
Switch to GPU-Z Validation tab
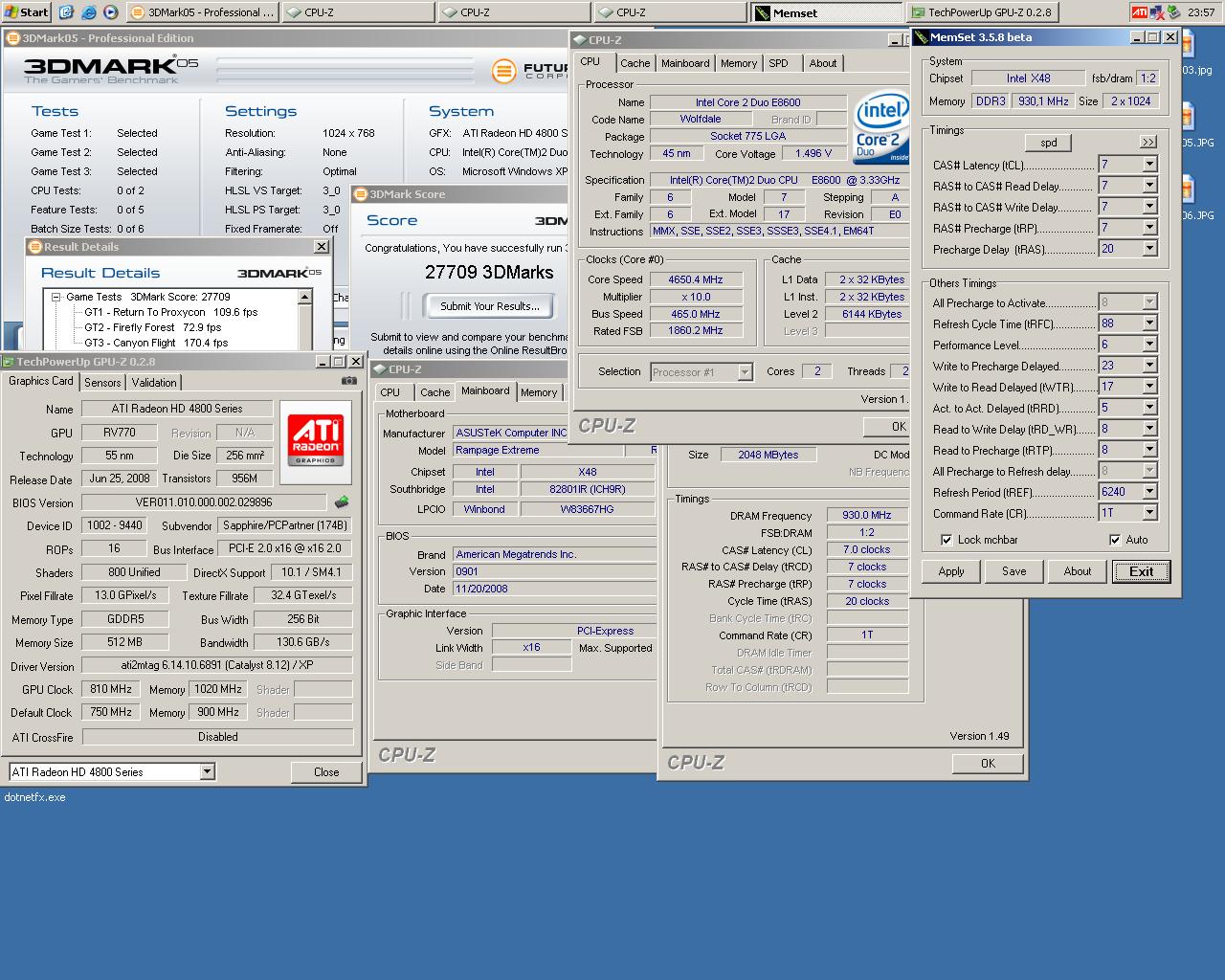click(154, 383)
